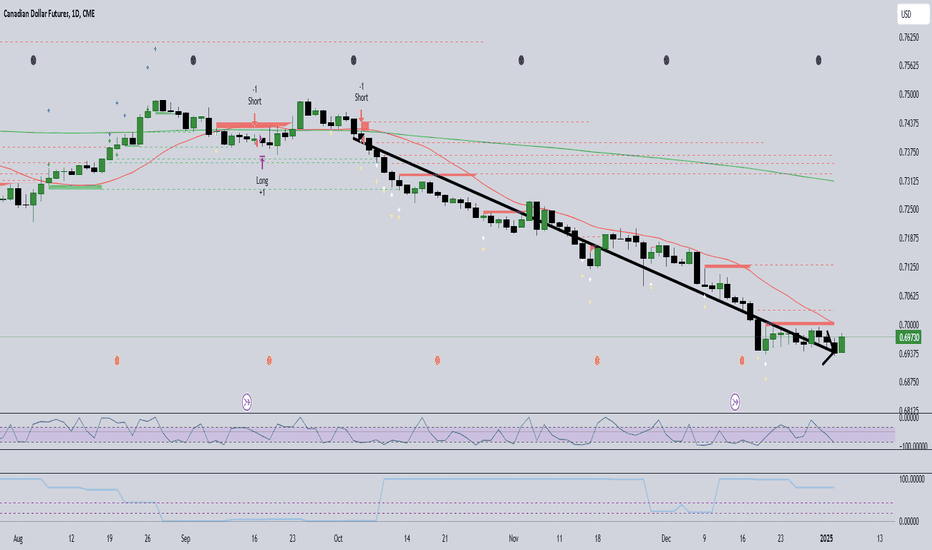Click the 0.71250 price axis label
This screenshot has height=550, width=932.
coord(909,267)
